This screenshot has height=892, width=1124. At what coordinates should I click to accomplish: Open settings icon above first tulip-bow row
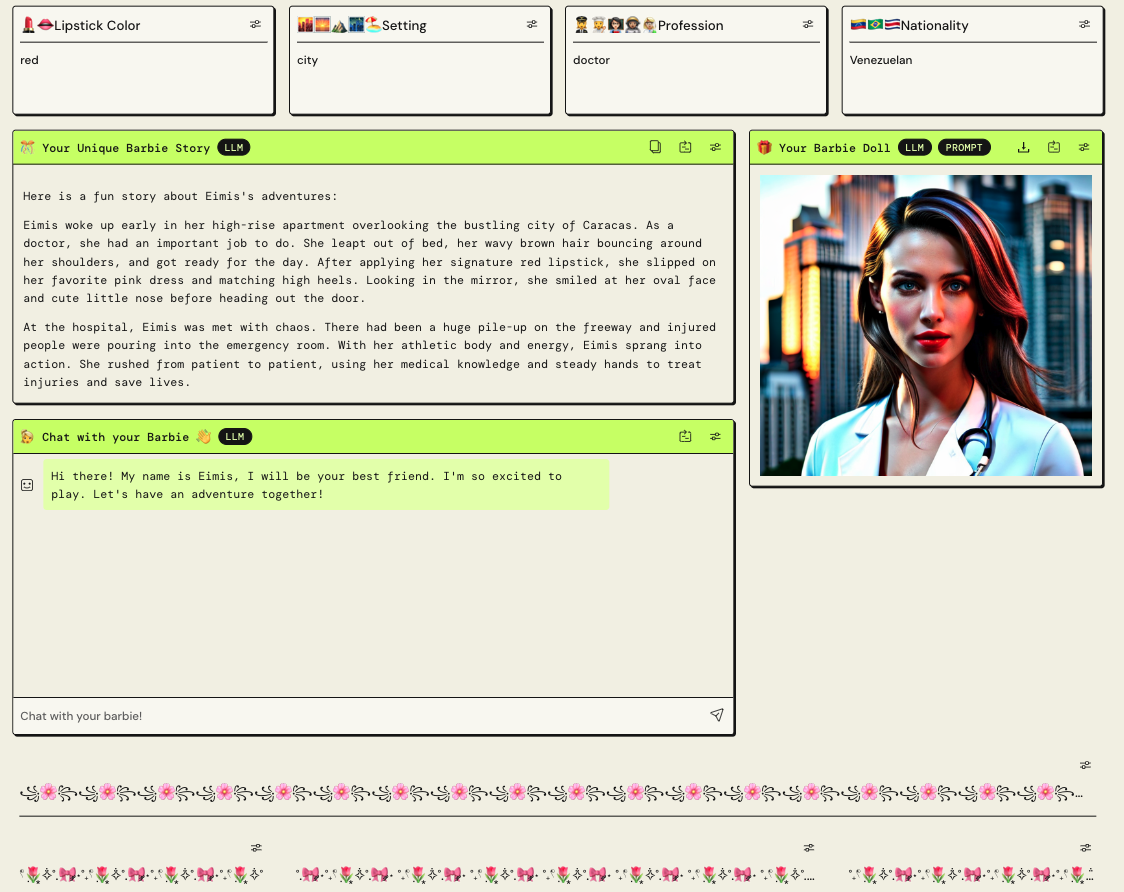(256, 848)
